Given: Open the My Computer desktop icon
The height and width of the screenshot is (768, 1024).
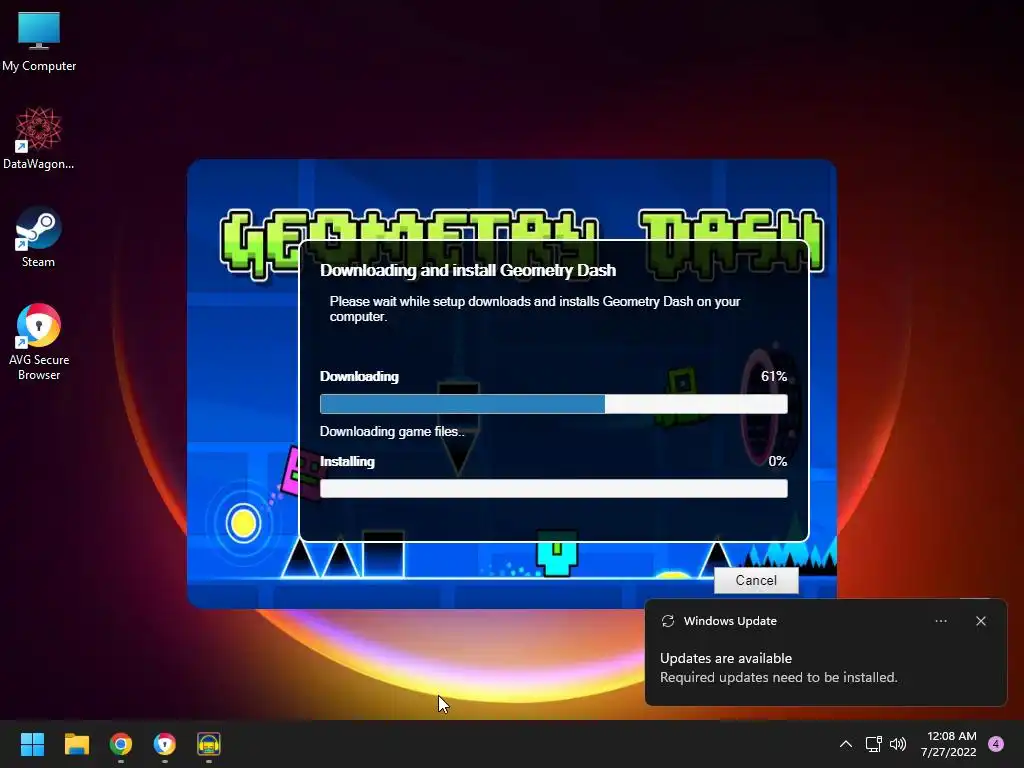Looking at the screenshot, I should pyautogui.click(x=39, y=42).
